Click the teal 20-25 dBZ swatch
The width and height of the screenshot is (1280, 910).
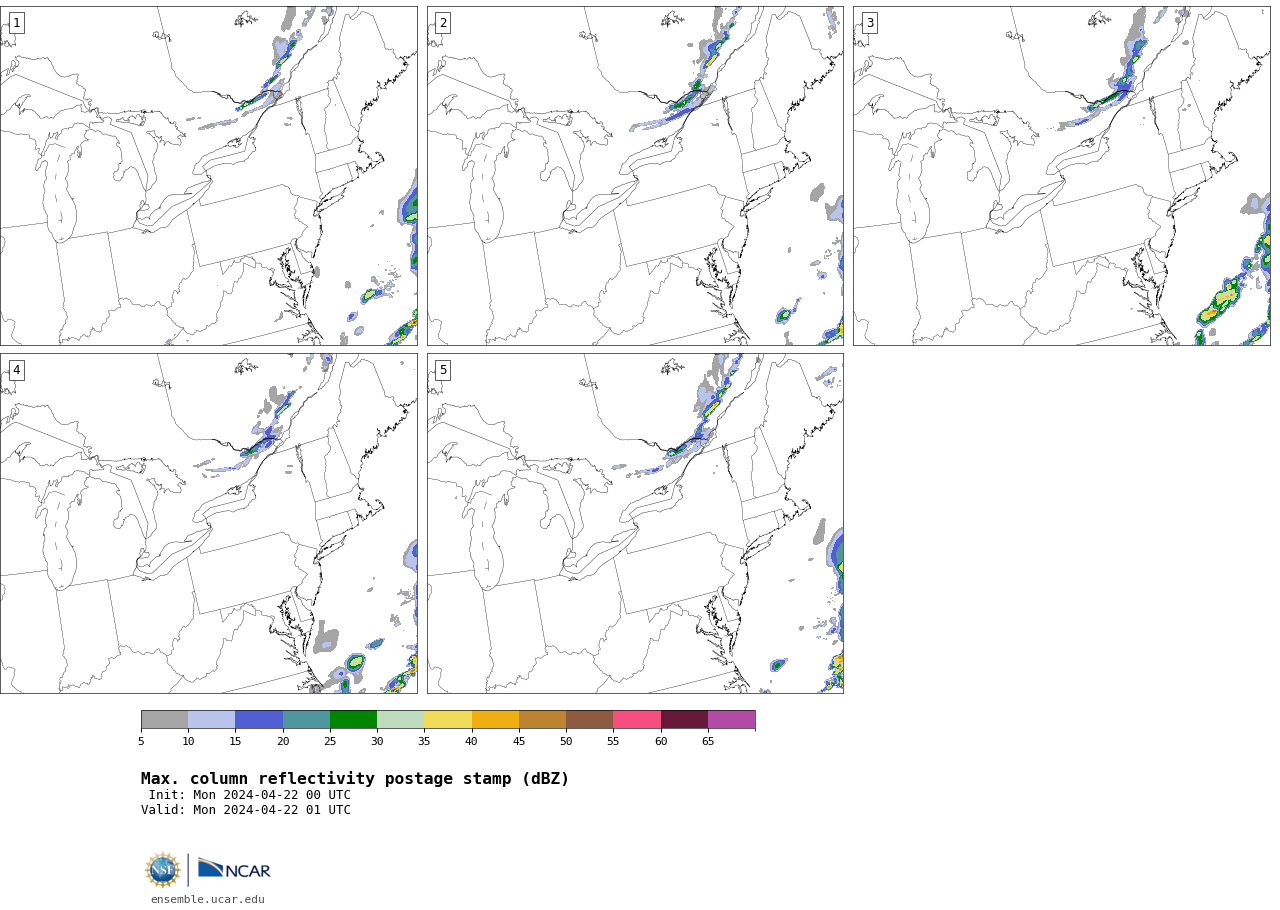click(x=306, y=720)
